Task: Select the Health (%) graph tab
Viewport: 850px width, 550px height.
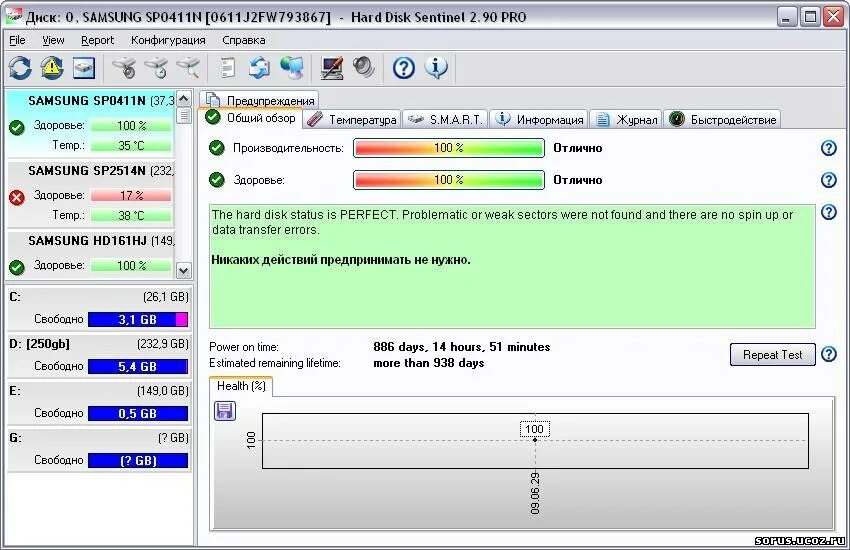Action: [x=241, y=386]
